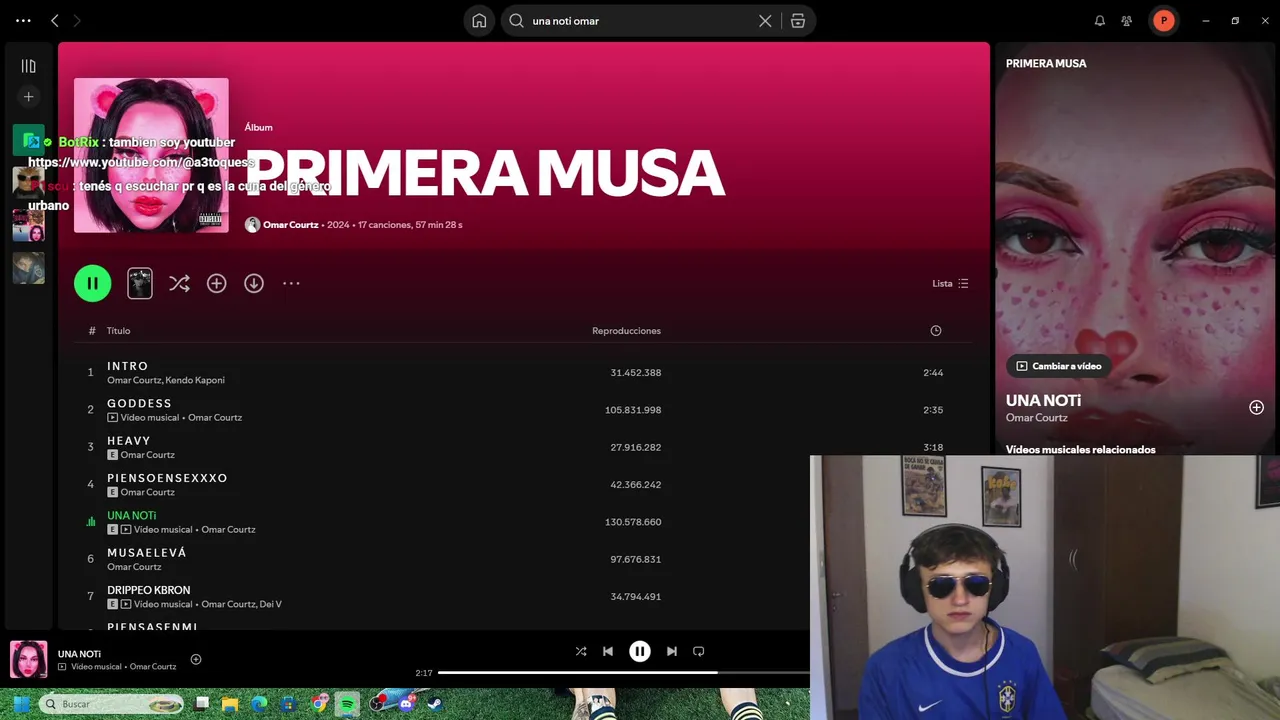Open File Explorer from the taskbar
1280x720 pixels.
point(230,704)
